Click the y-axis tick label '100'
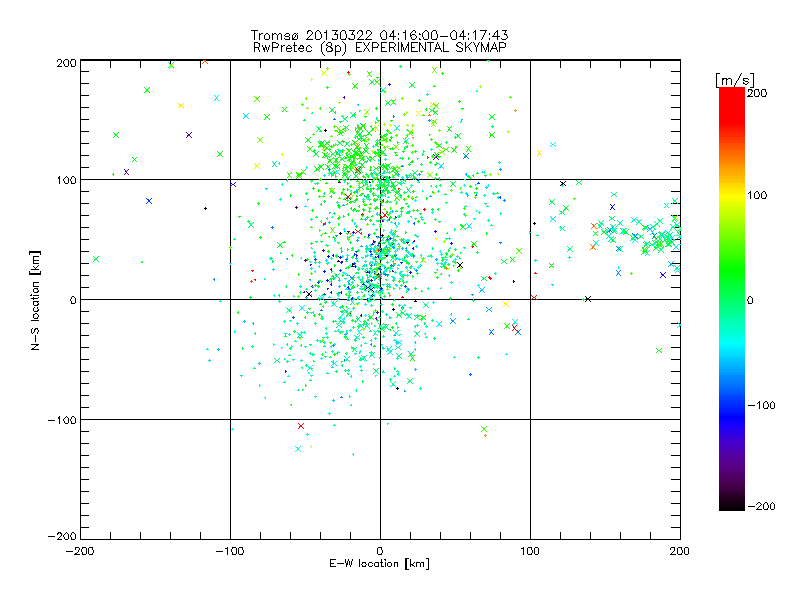 (x=66, y=180)
